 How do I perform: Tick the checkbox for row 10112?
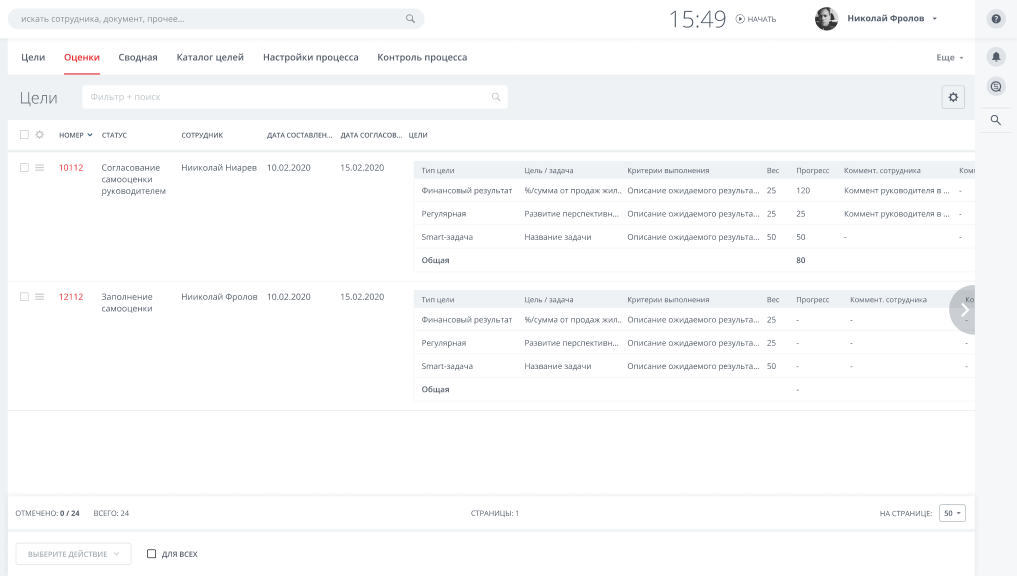tap(24, 168)
